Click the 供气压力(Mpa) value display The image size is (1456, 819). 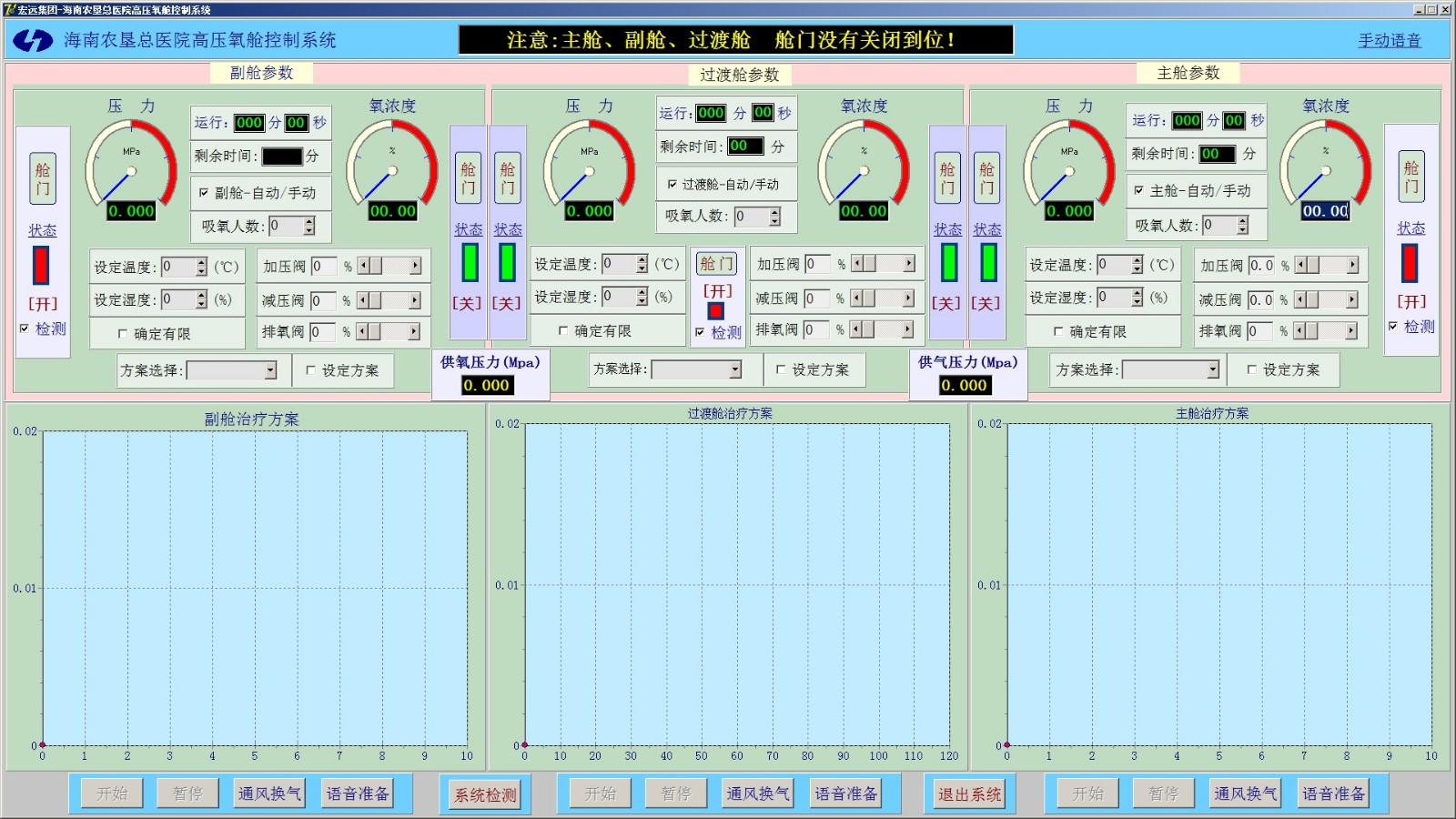pyautogui.click(x=966, y=385)
